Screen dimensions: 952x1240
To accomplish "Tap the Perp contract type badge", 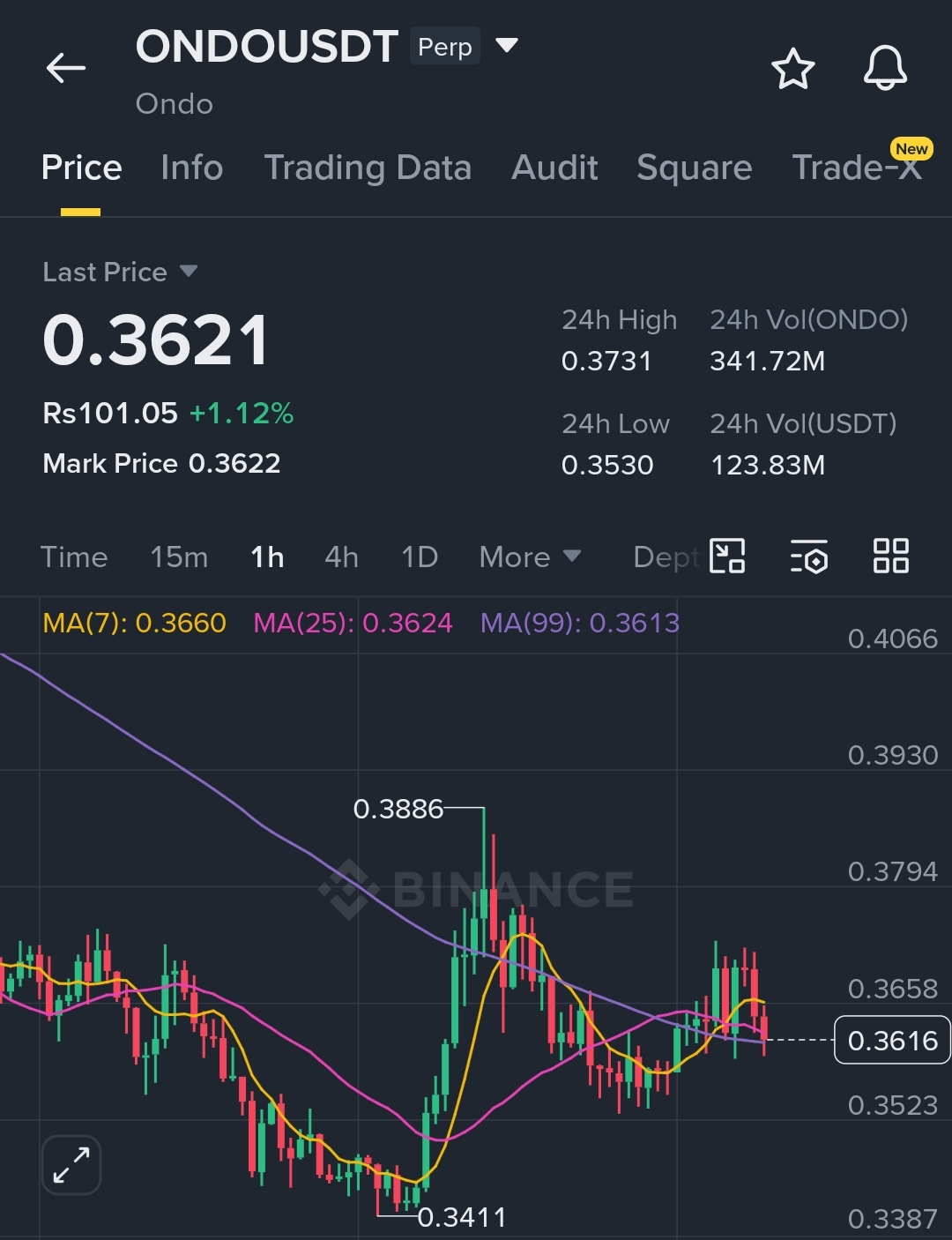I will coord(445,47).
